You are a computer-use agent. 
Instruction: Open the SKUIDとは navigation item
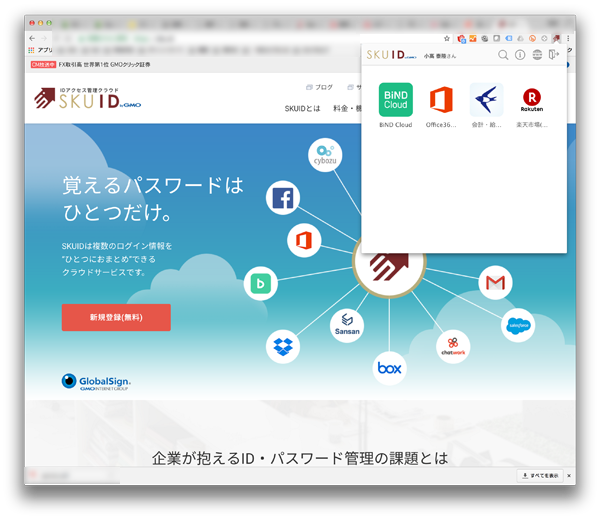pyautogui.click(x=302, y=109)
